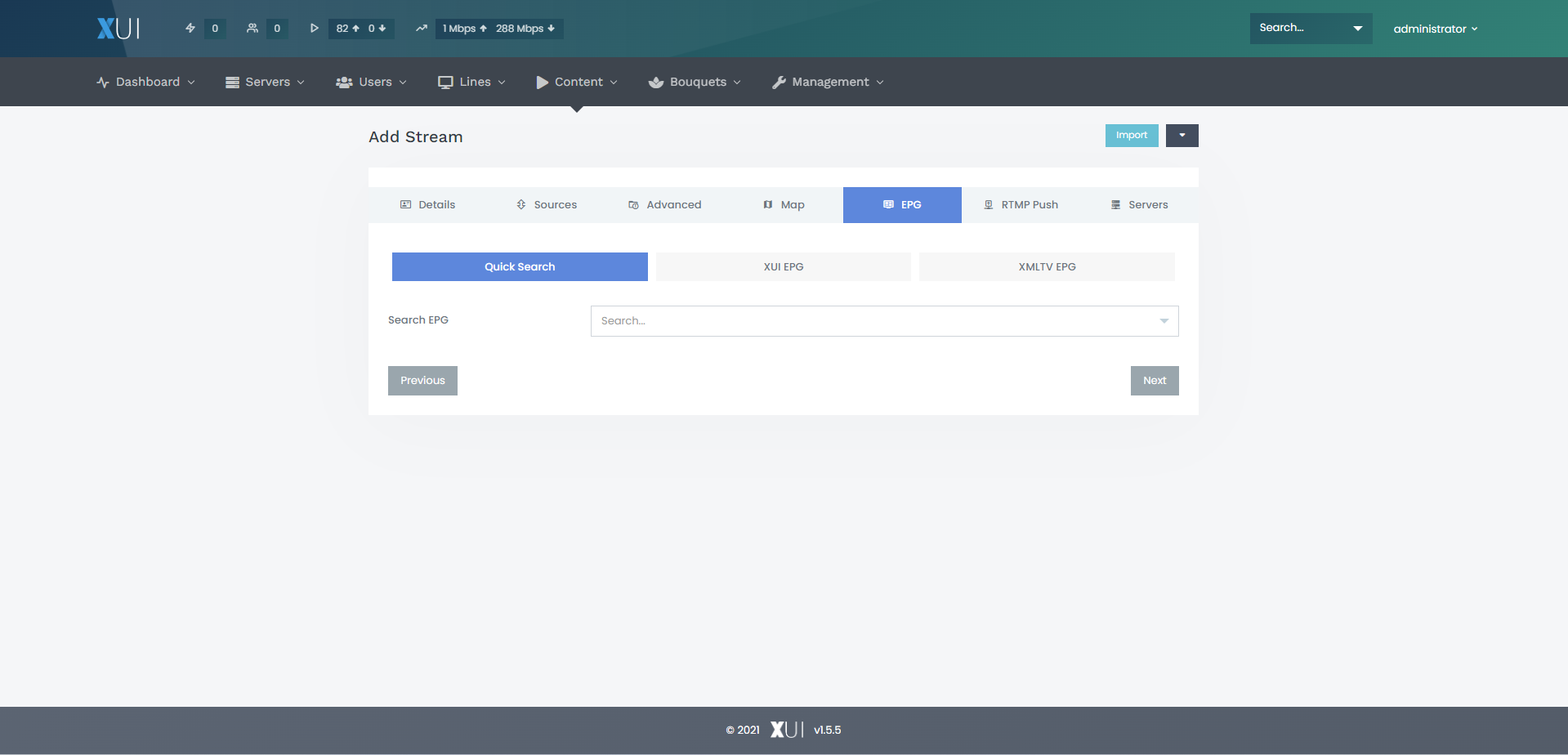Switch to the Sources tab
This screenshot has height=755, width=1568.
pos(547,204)
